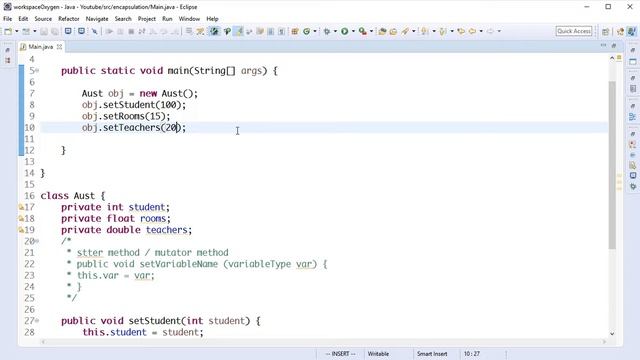This screenshot has width=640, height=360.
Task: Click the New Java Class icon
Action: pos(307,31)
